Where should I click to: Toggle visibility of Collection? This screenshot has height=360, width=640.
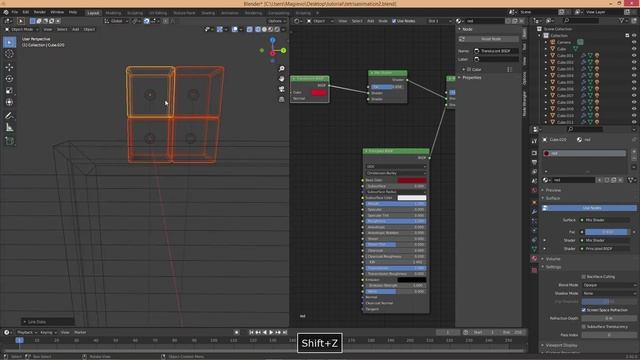click(x=634, y=36)
